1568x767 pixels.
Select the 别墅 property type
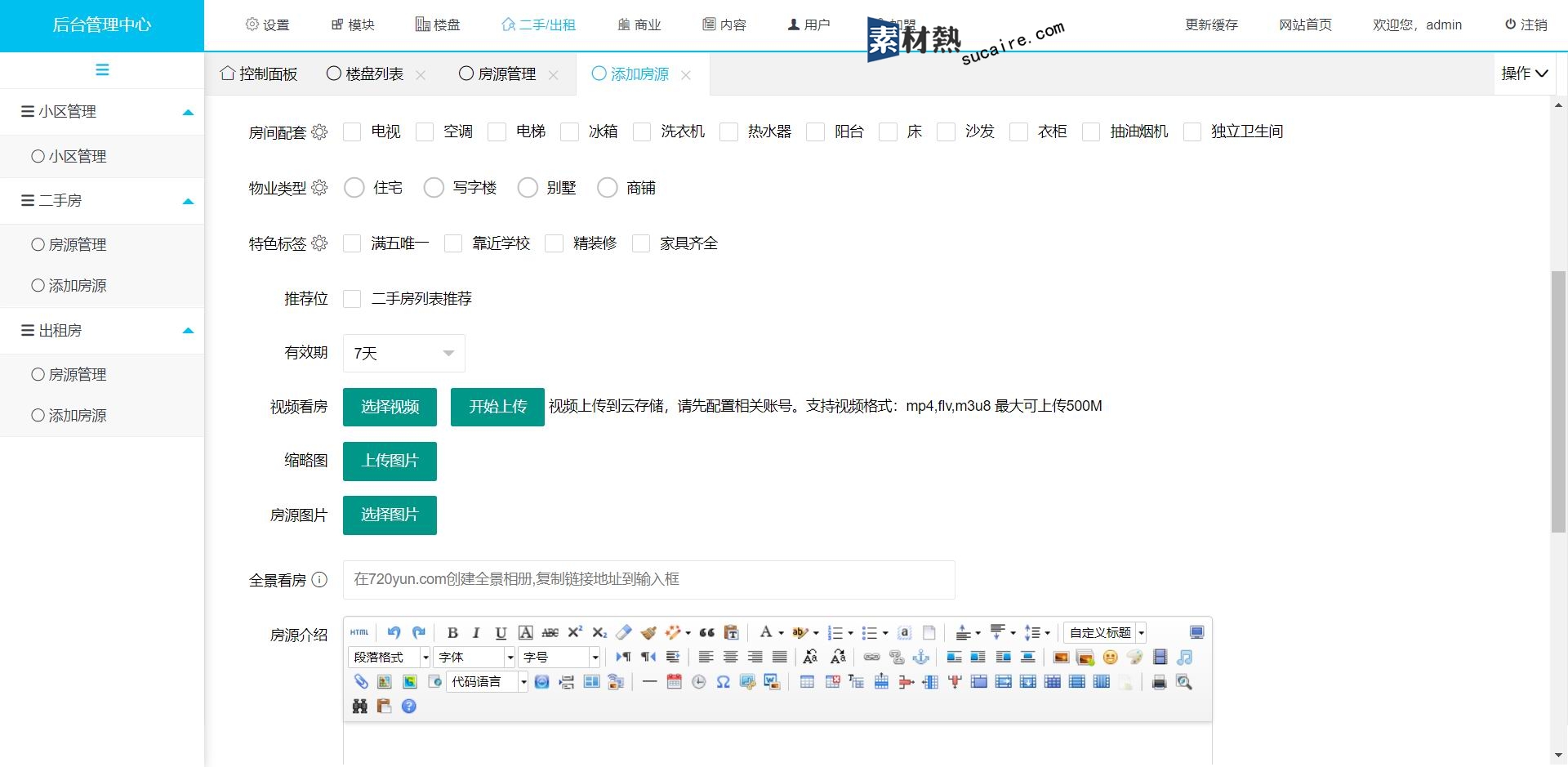528,188
